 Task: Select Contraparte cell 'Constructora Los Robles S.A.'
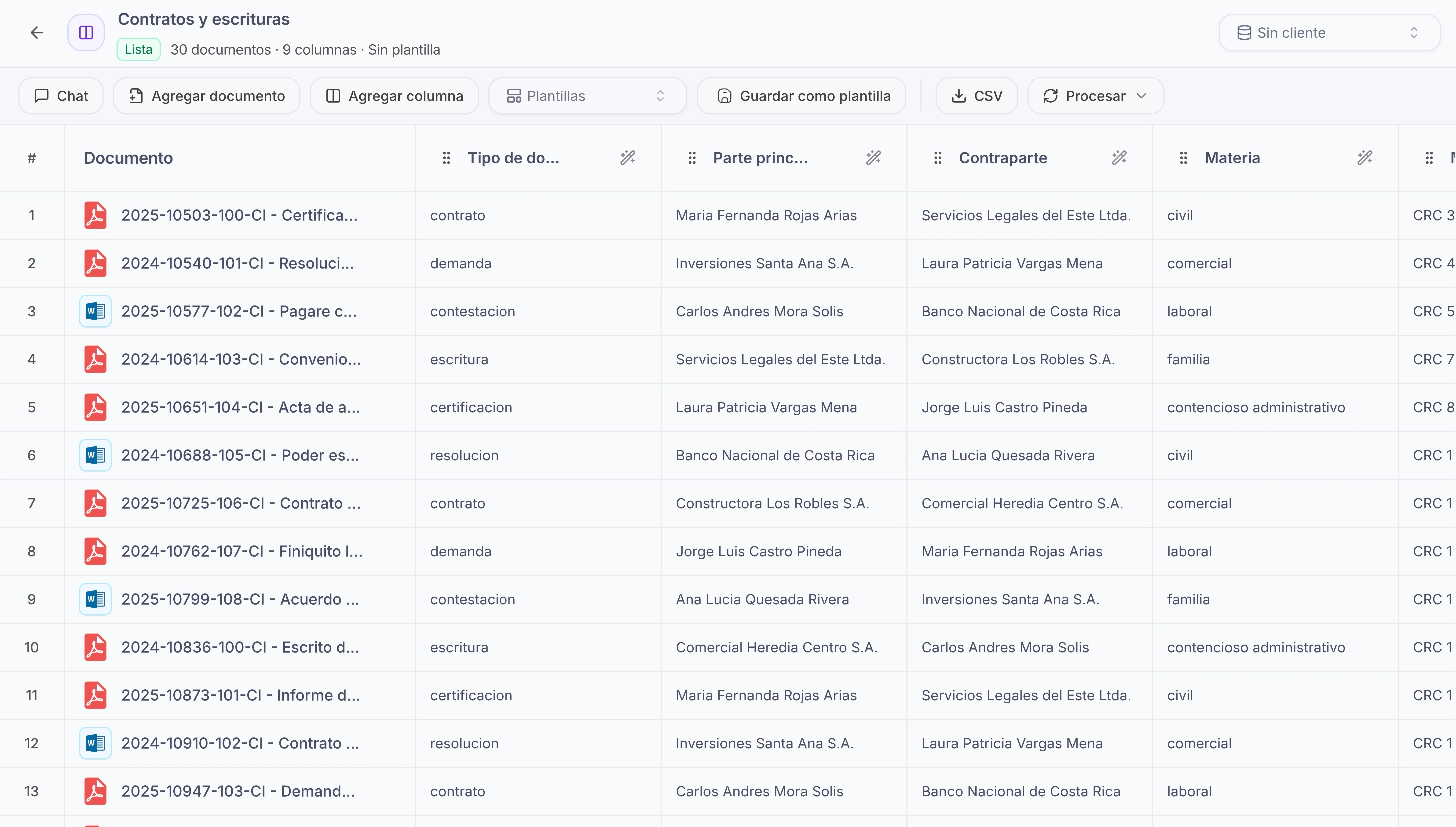tap(1030, 360)
